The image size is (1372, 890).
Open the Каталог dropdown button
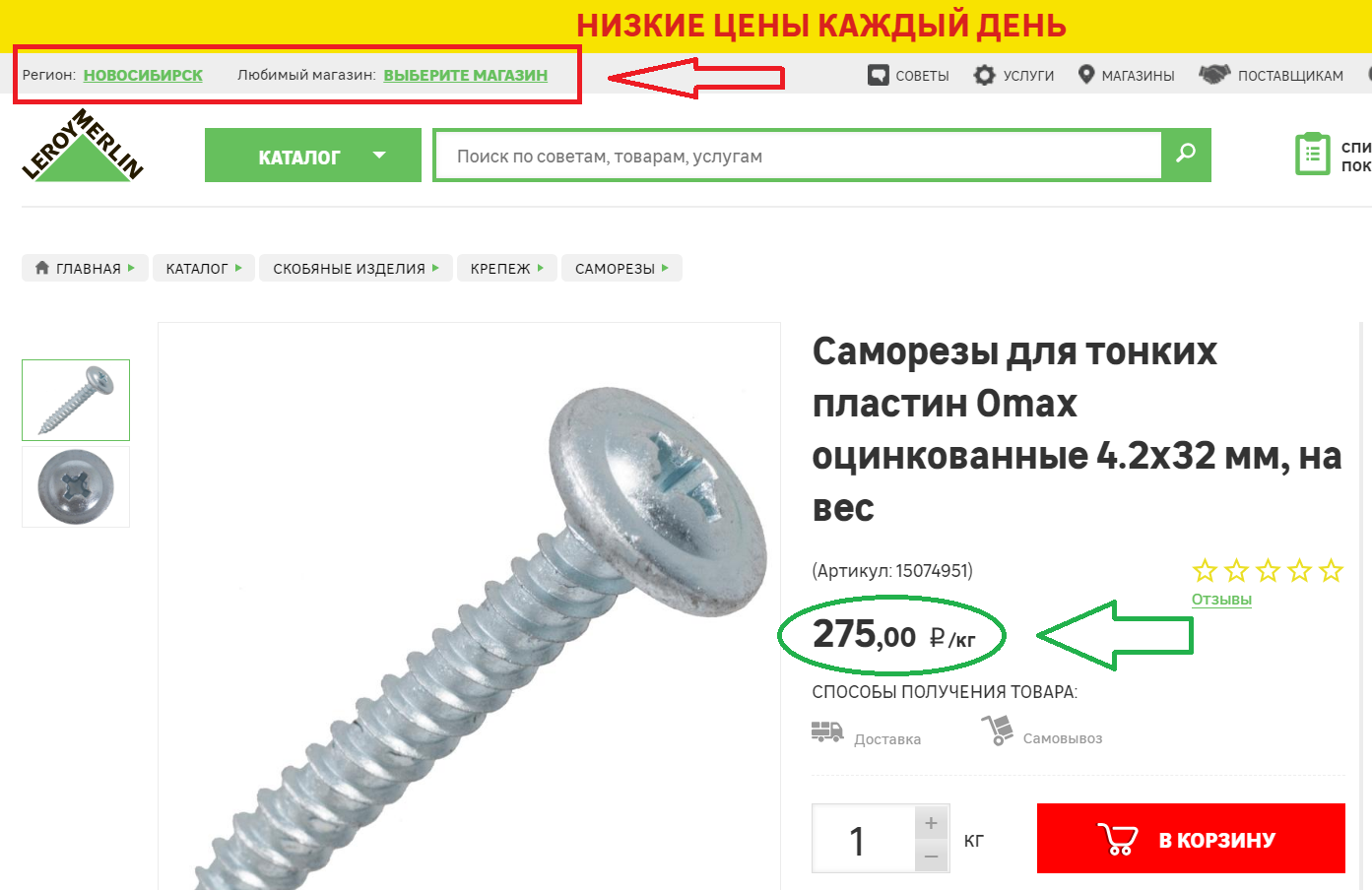313,156
